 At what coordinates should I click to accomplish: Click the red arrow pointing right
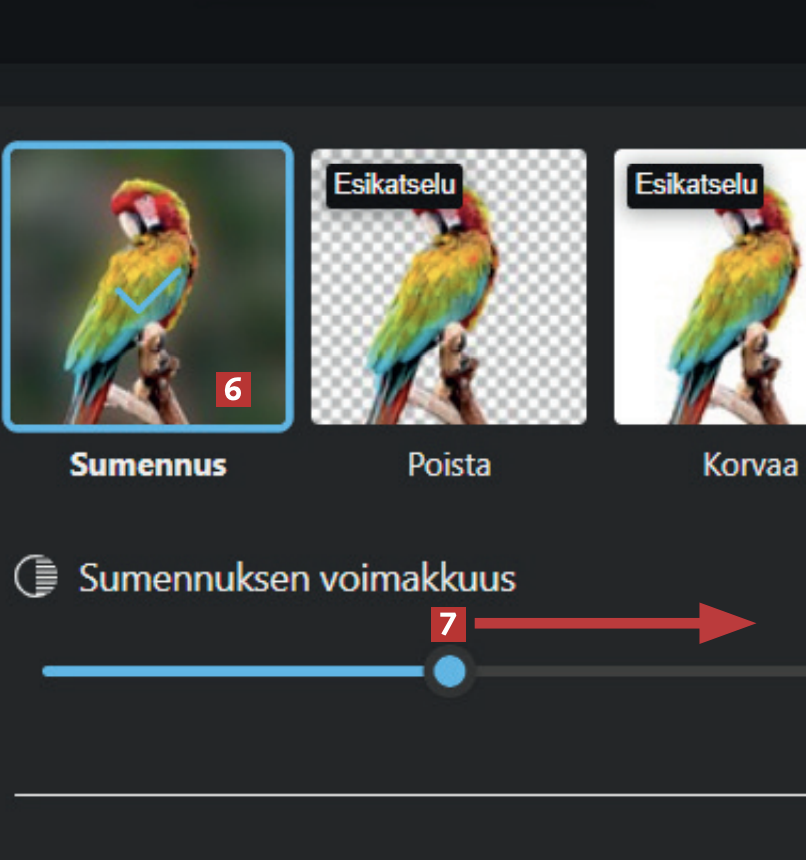615,623
